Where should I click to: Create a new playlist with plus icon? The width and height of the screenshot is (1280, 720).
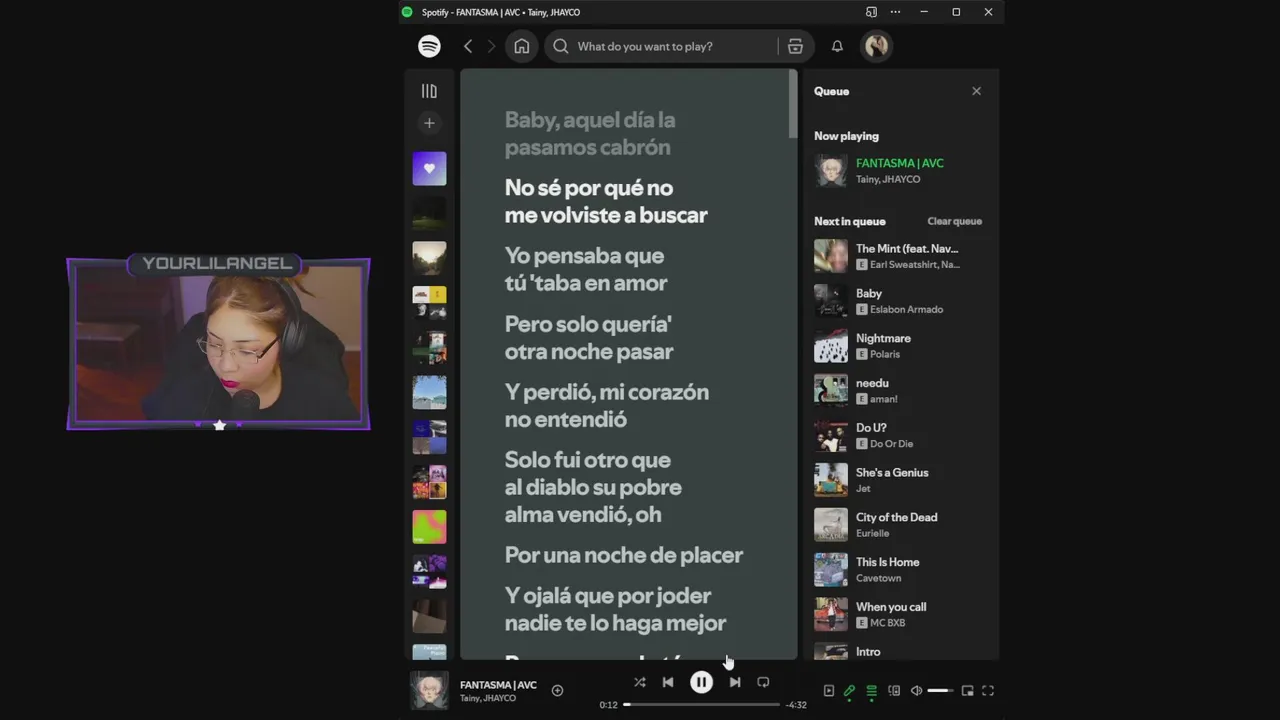click(x=429, y=123)
